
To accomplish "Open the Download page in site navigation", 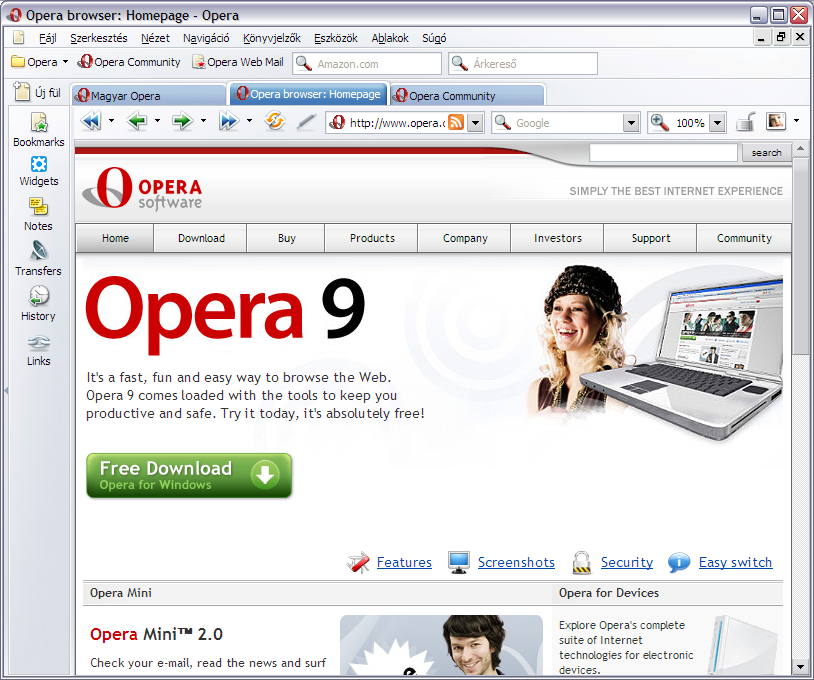I will [201, 238].
